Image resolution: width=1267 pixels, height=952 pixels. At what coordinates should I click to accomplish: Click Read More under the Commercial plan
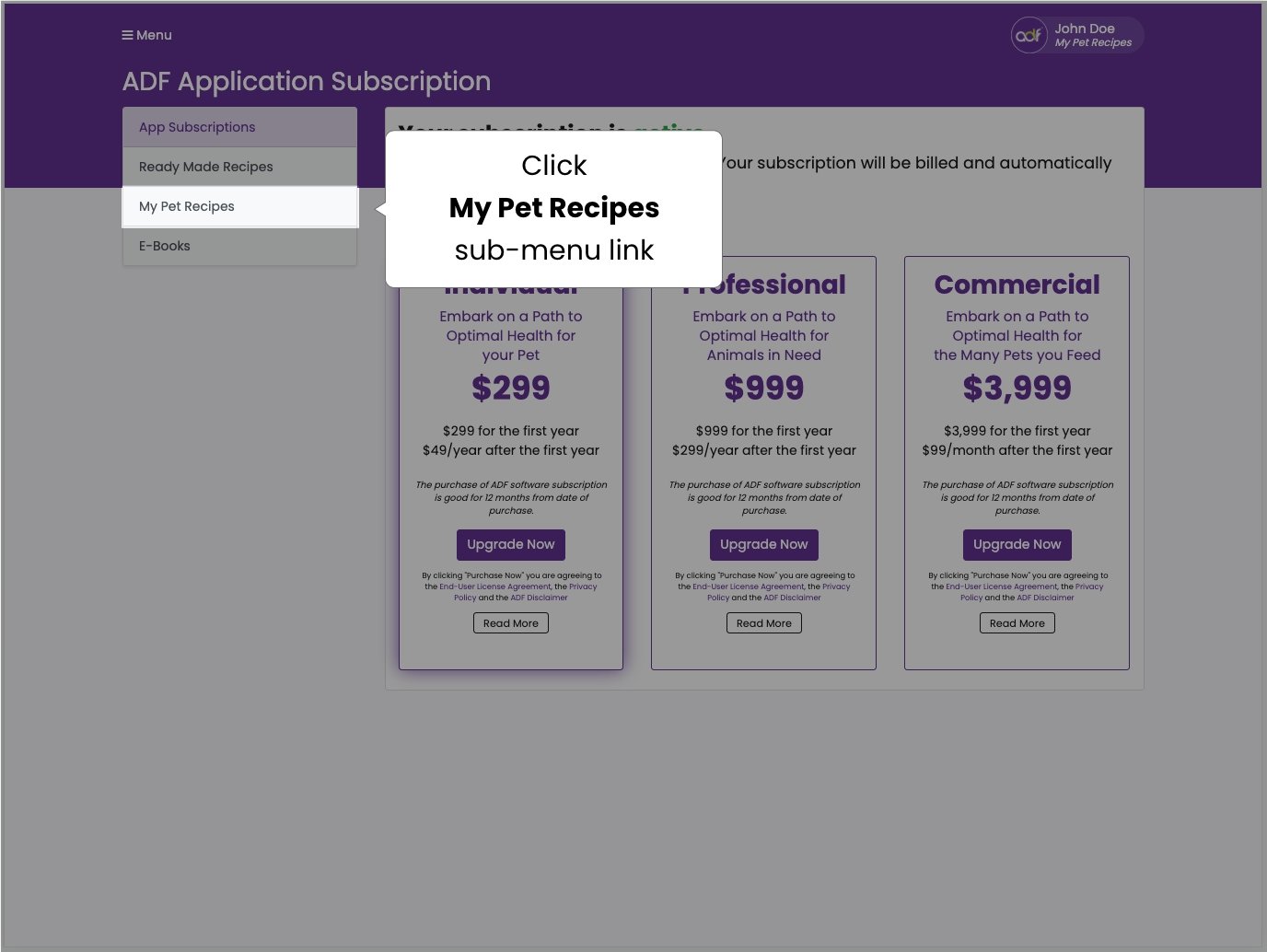(1017, 622)
